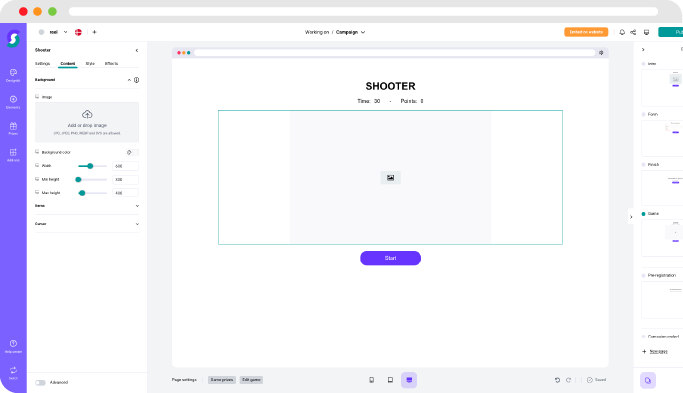
Task: Click the Start button in the game preview
Action: point(390,258)
